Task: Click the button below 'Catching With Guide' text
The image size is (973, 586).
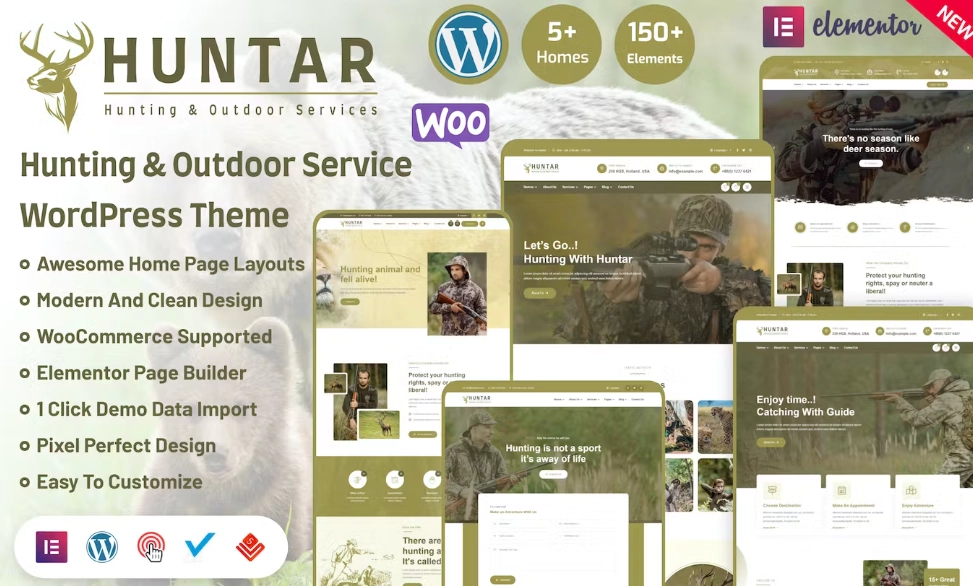Action: 771,442
